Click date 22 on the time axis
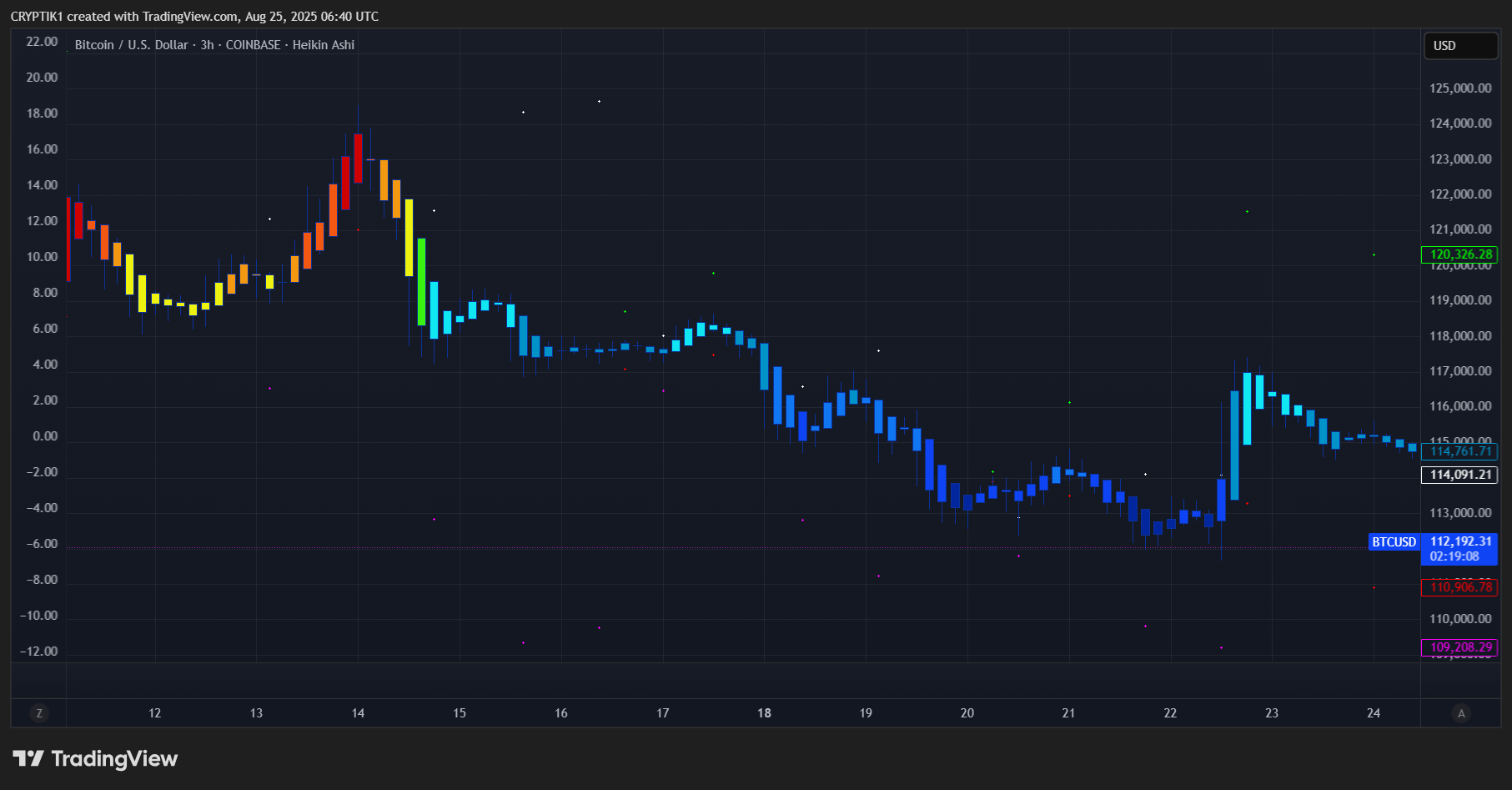 point(1170,713)
